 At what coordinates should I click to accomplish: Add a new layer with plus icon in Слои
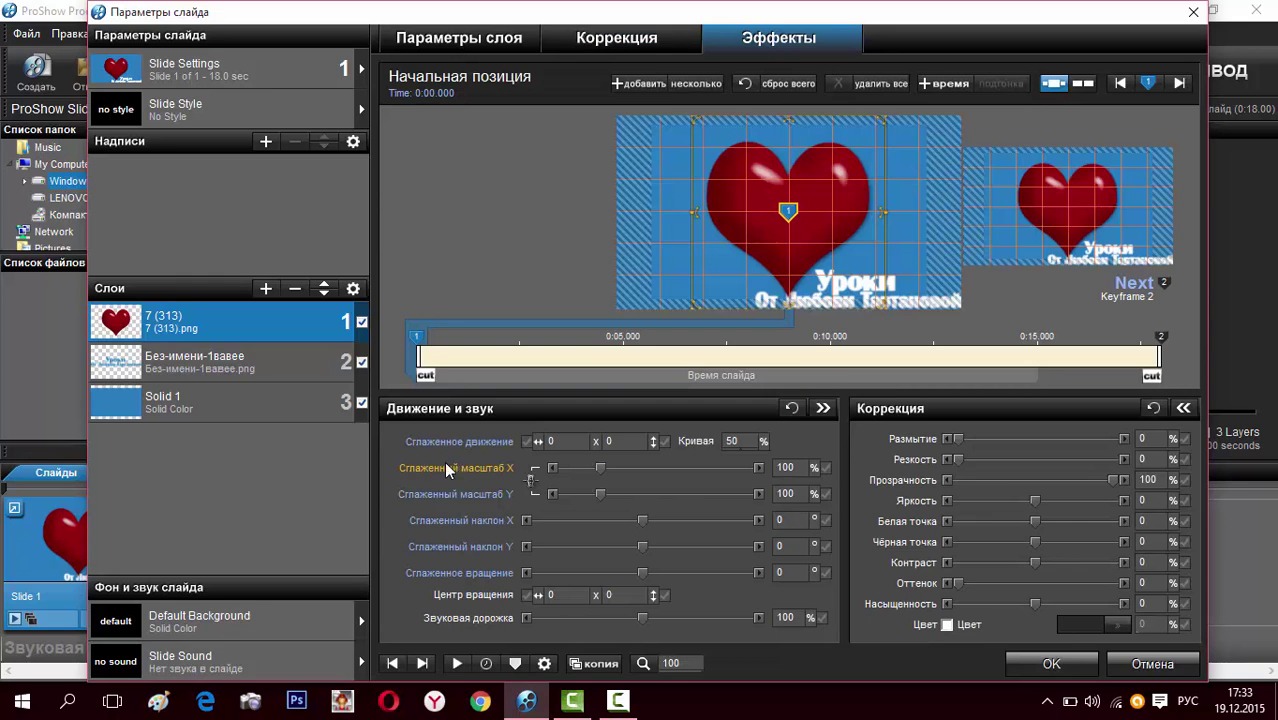tap(266, 289)
